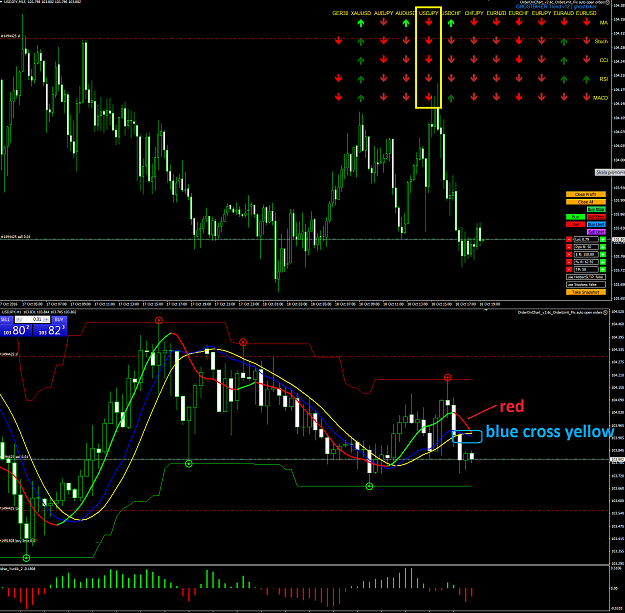Click the red Sell button in order panel
The height and width of the screenshot is (613, 625).
pos(575,224)
